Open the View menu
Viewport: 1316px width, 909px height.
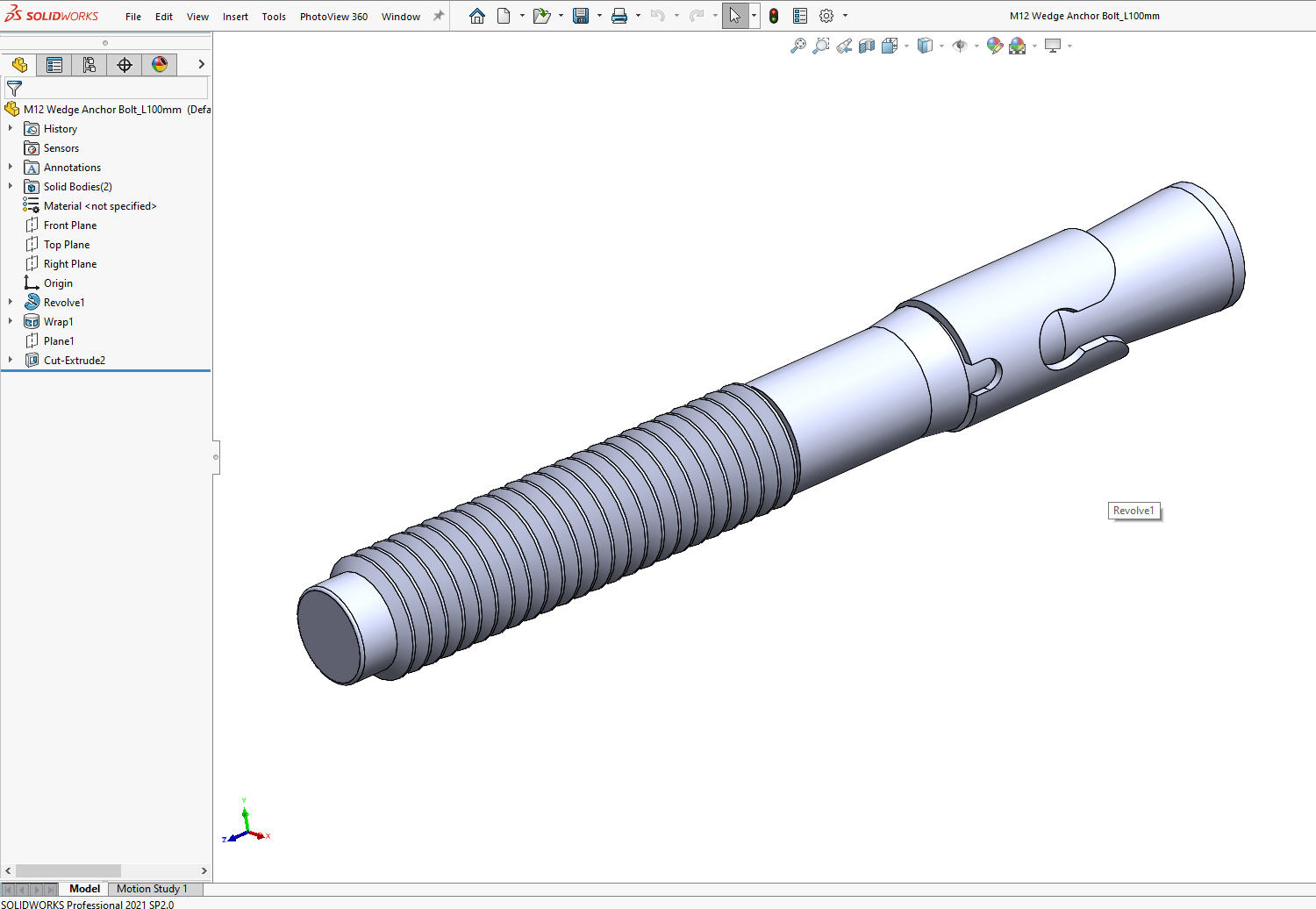[197, 17]
